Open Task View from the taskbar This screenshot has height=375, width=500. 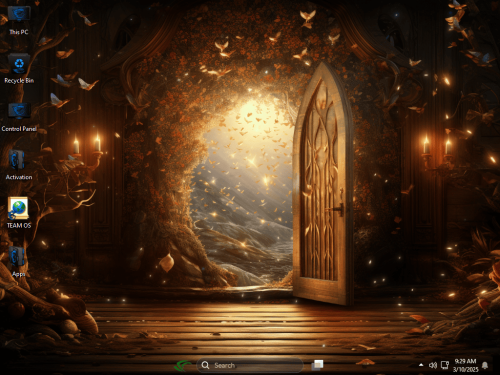[x=318, y=365]
